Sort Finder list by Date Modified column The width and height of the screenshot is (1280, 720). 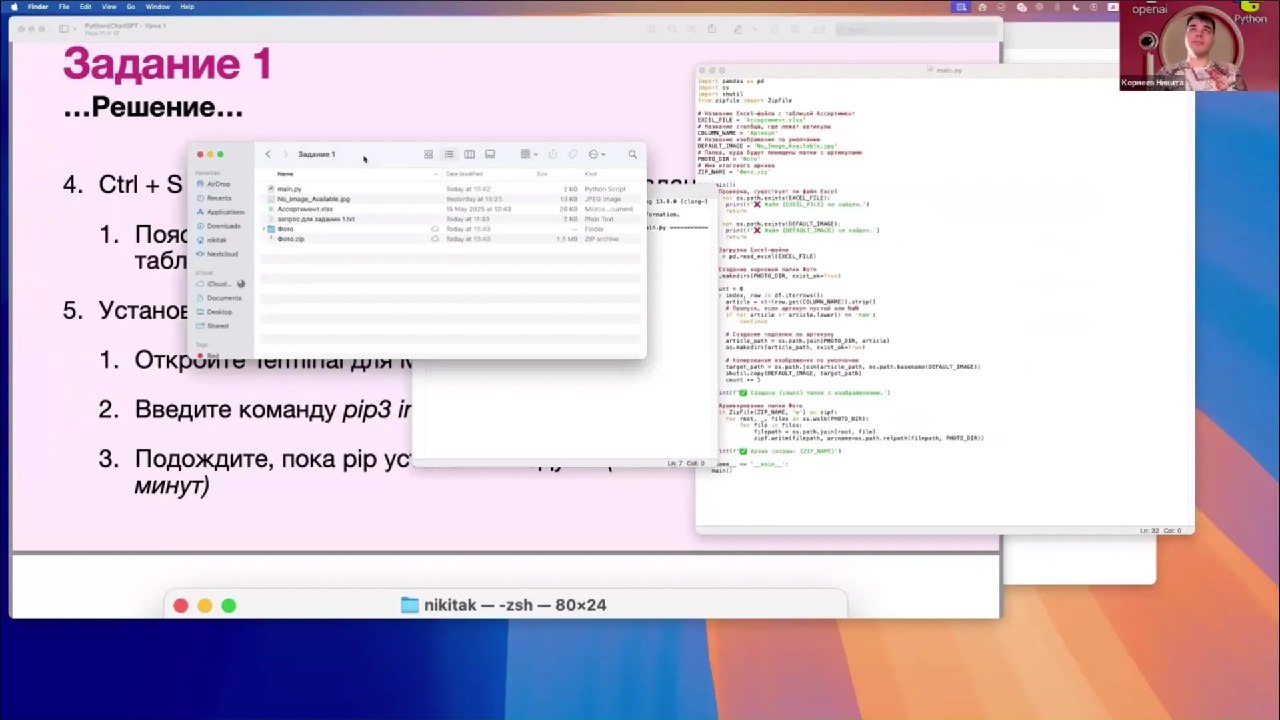click(464, 174)
